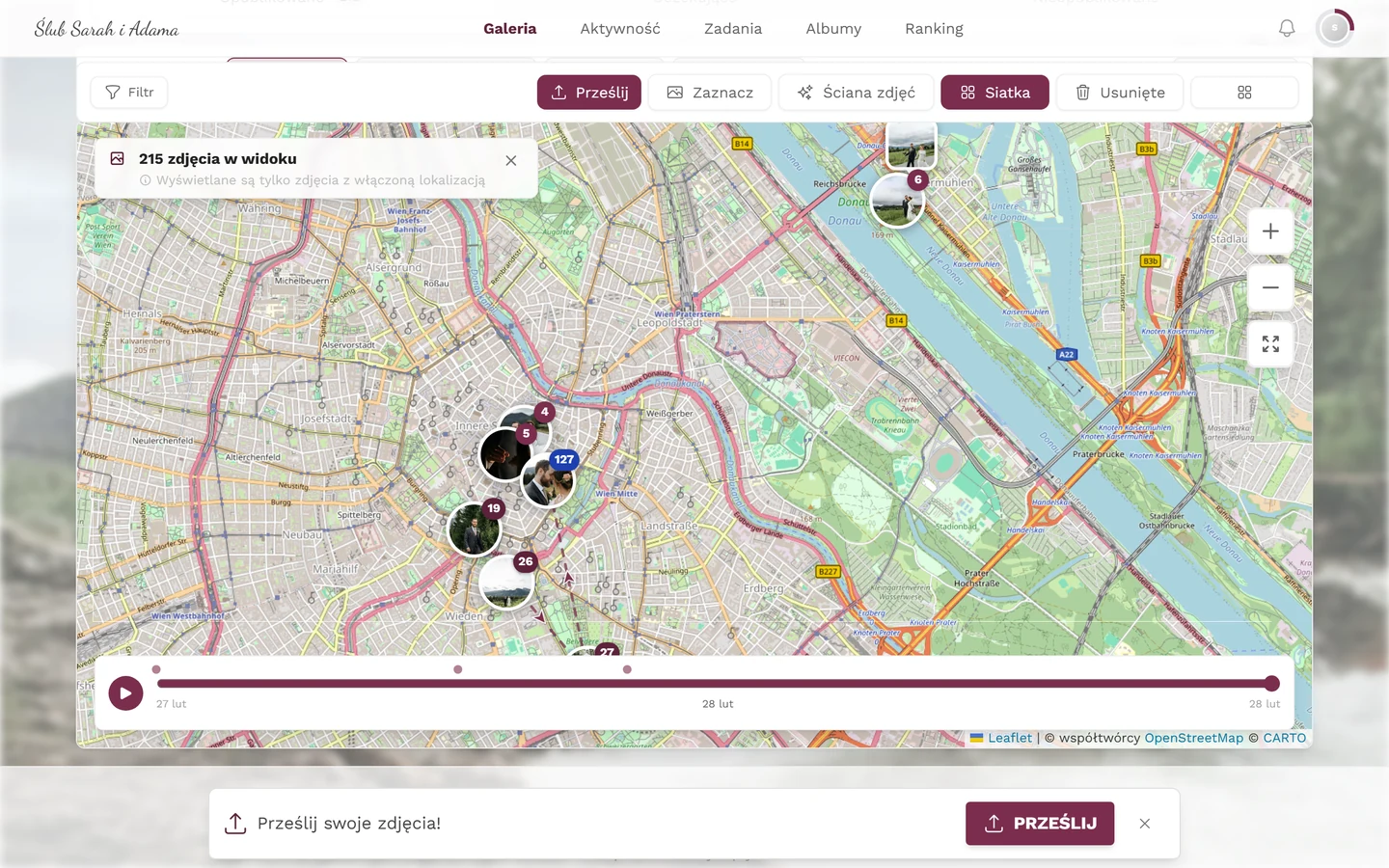
Task: Open Ściana zdjęć view
Action: (x=856, y=93)
